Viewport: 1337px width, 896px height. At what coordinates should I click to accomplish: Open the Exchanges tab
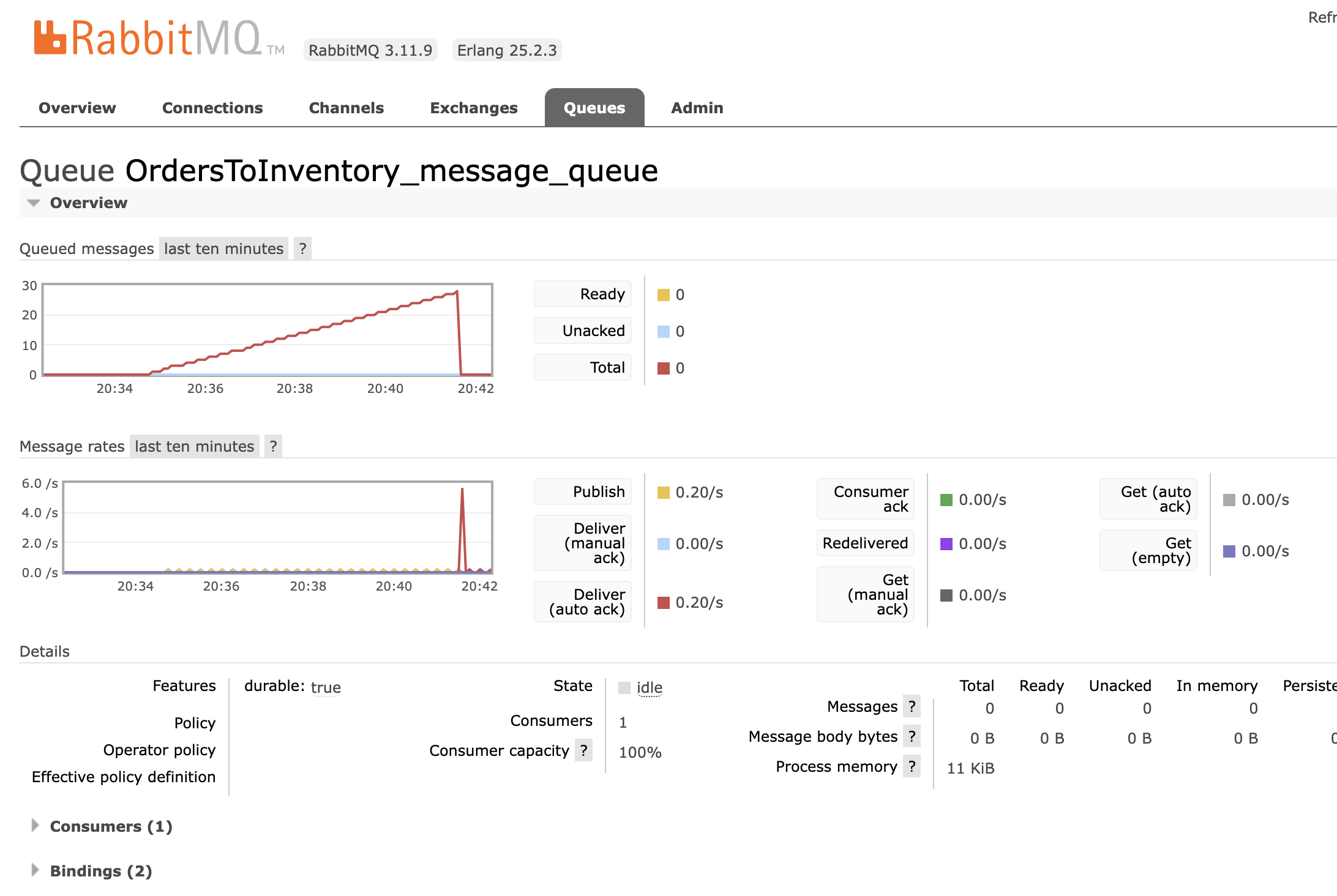[474, 108]
